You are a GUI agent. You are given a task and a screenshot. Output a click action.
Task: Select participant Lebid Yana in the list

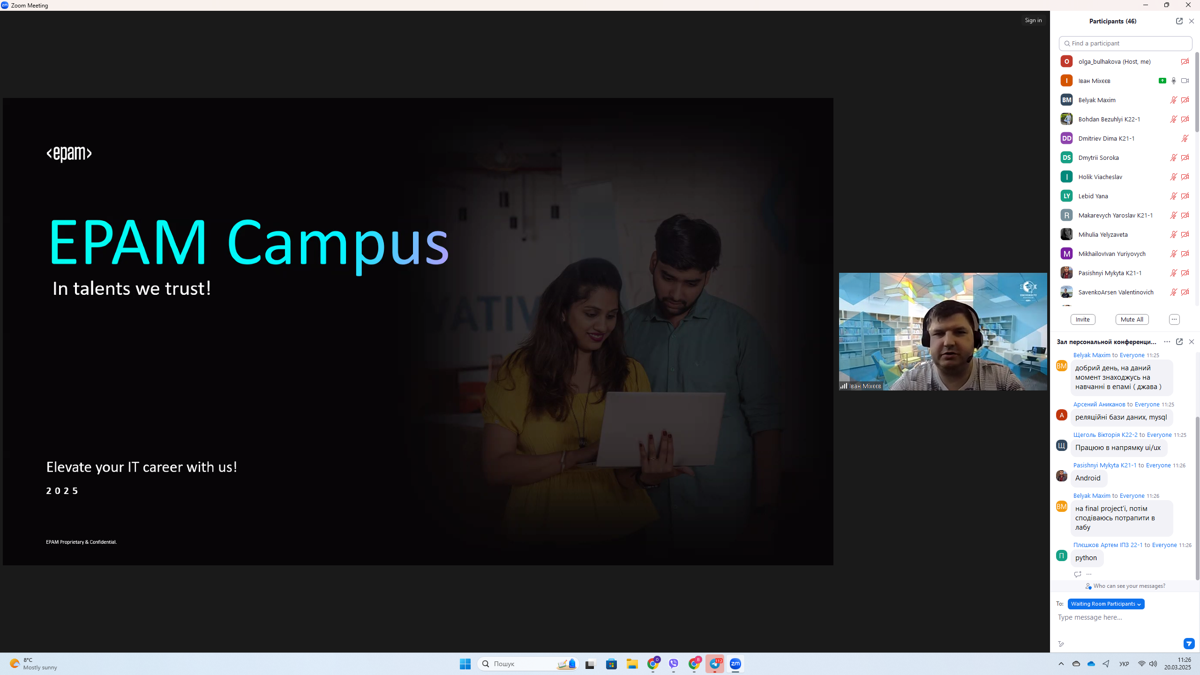click(x=1125, y=196)
